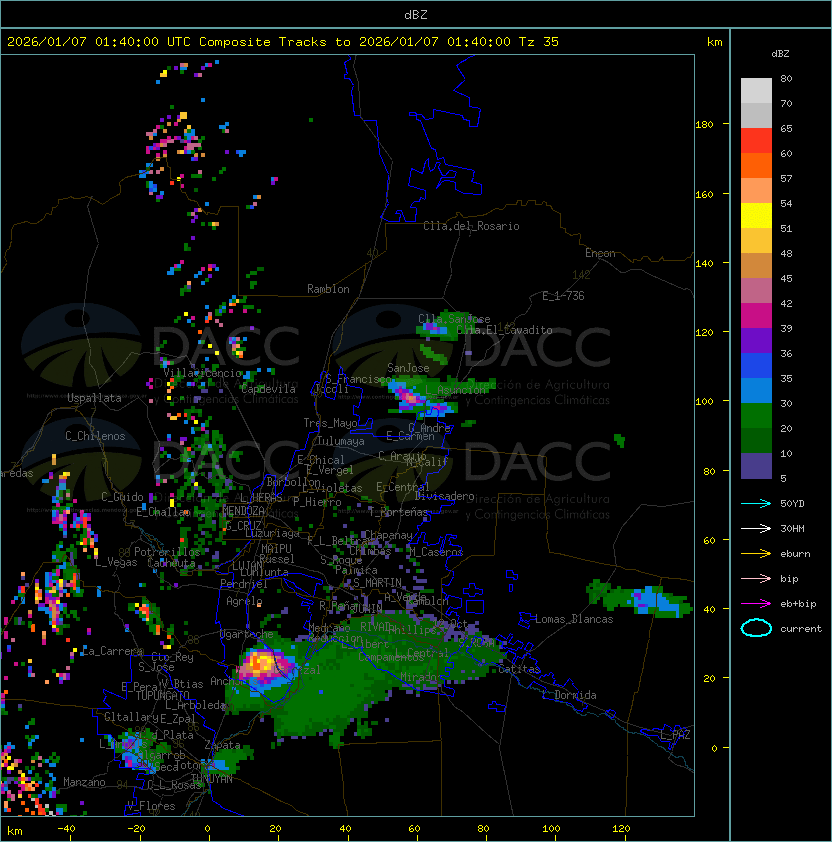
Task: Click the Agrelo place label
Action: pyautogui.click(x=244, y=601)
